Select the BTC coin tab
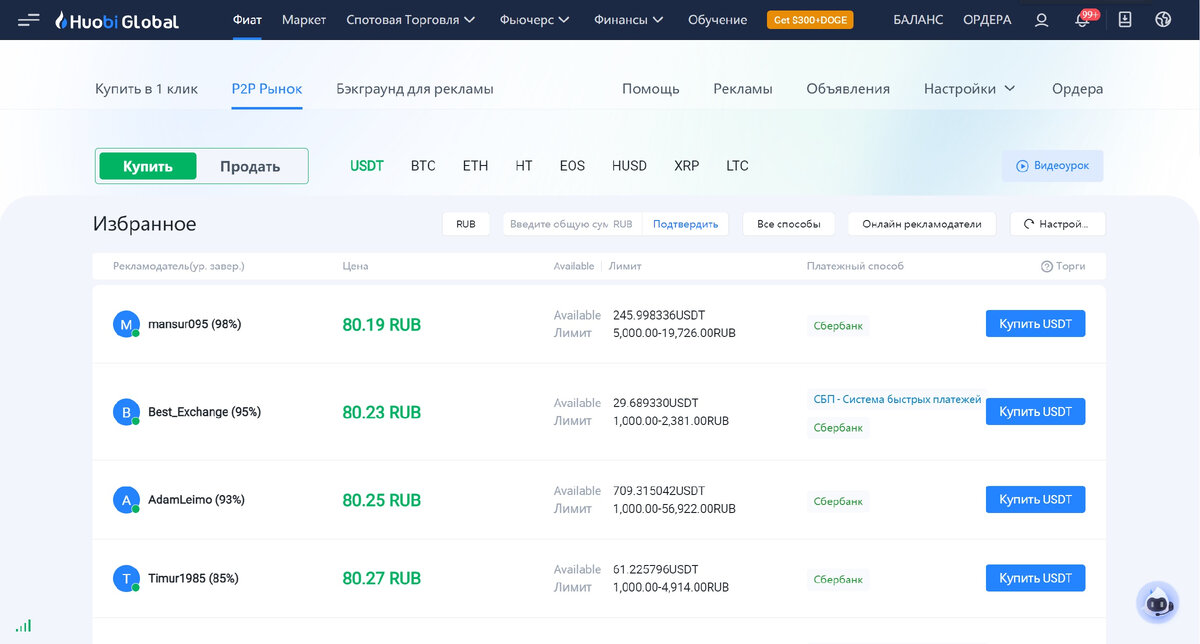This screenshot has height=644, width=1200. [423, 166]
